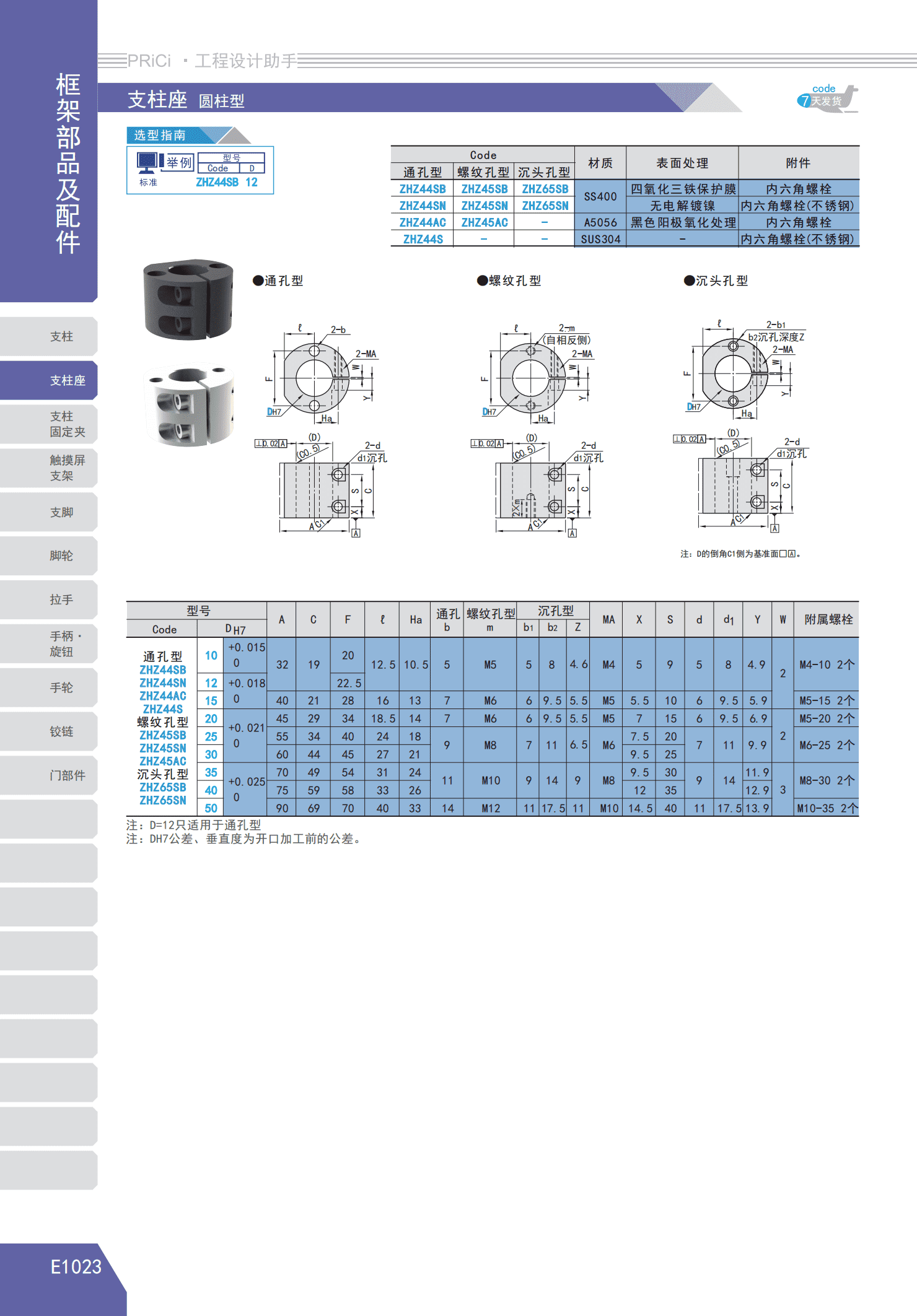View the black post holder product photo

coord(188,300)
